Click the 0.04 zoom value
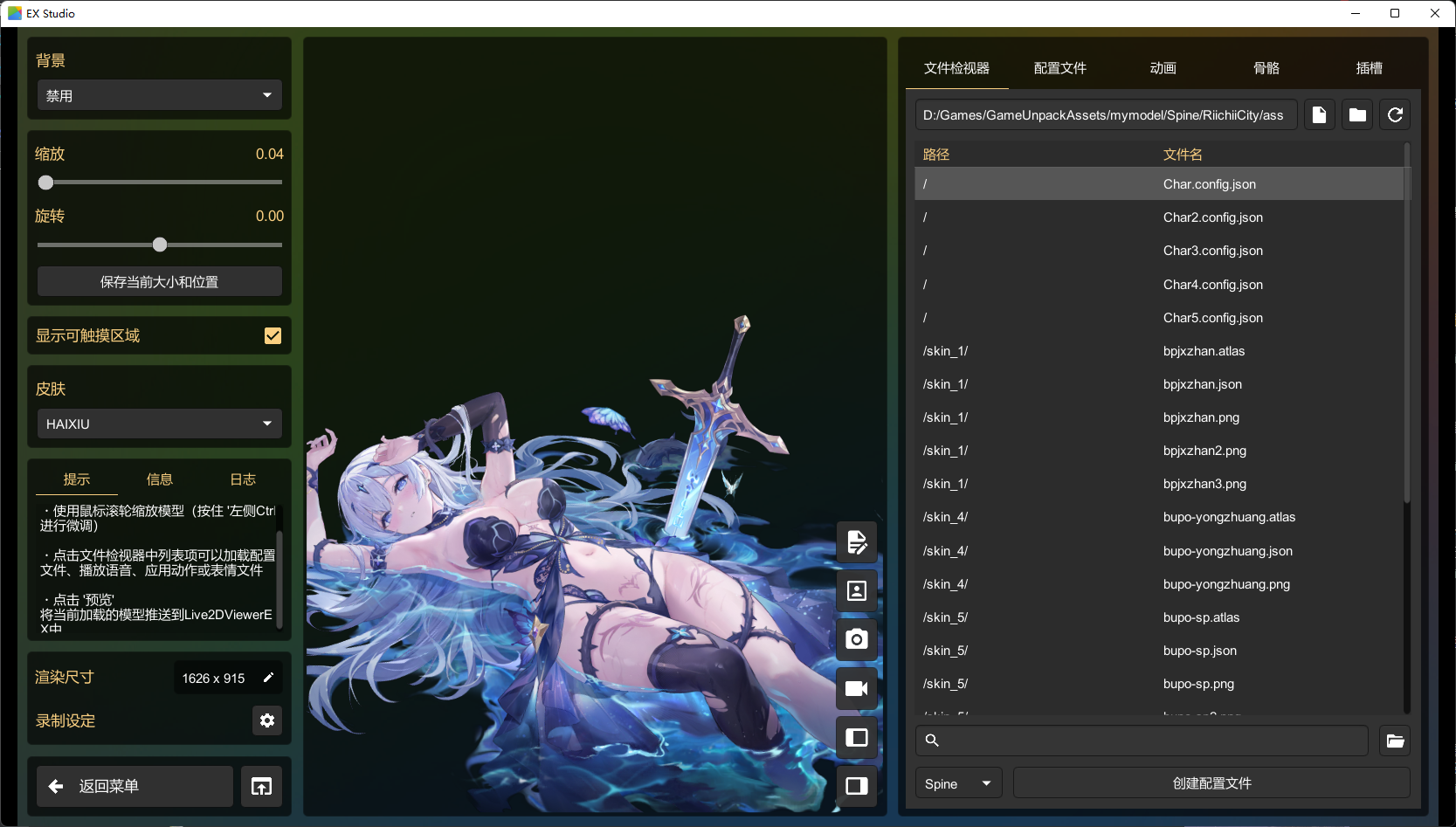Screen dimensions: 1456x827 pyautogui.click(x=270, y=154)
